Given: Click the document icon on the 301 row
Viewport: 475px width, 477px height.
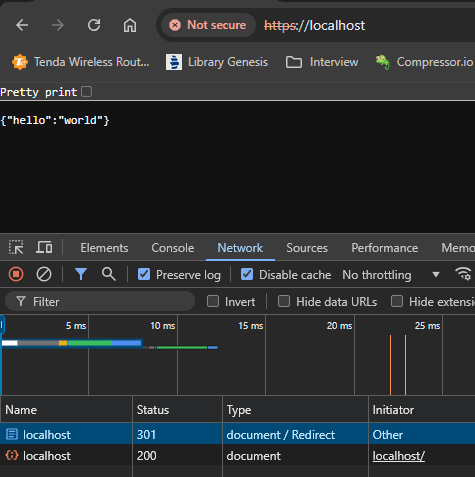Looking at the screenshot, I should pos(12,434).
